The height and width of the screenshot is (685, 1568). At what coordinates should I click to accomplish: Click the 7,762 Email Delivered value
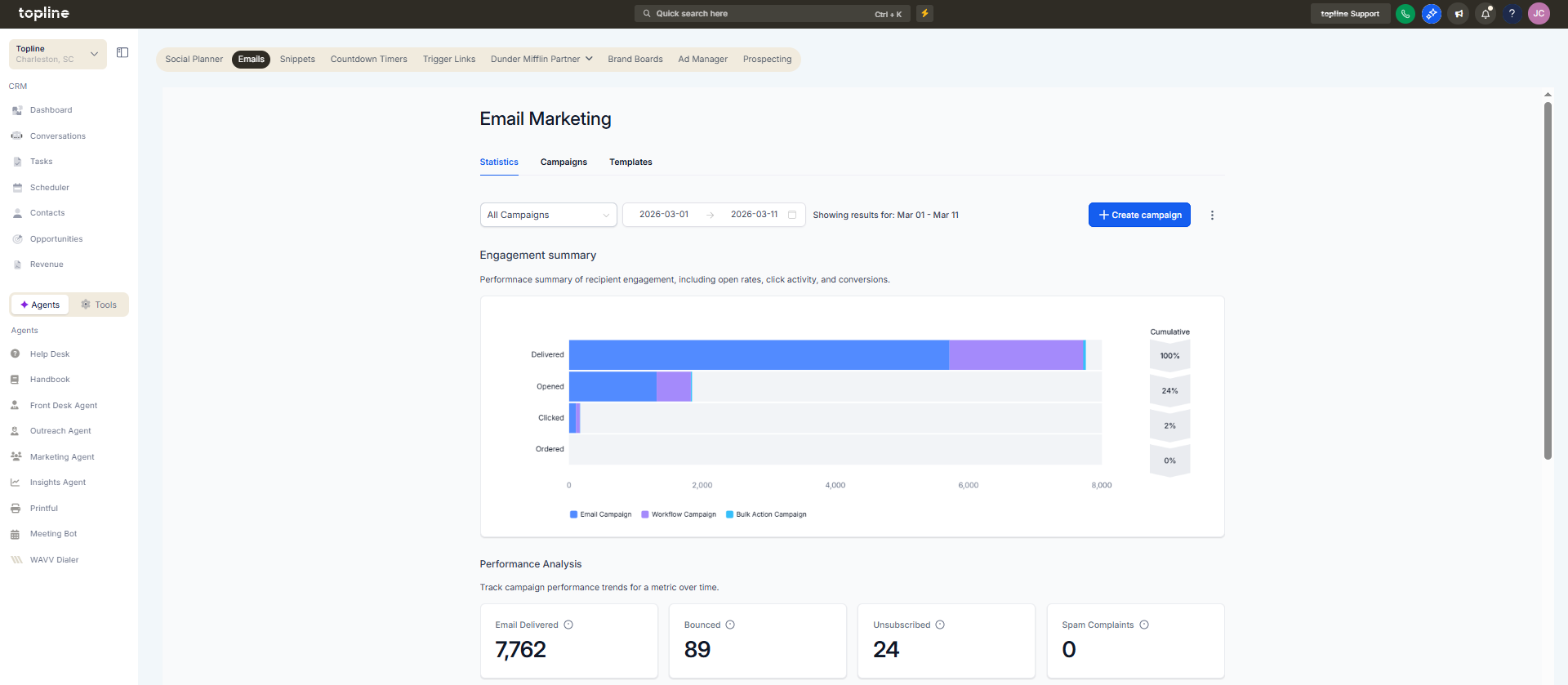tap(520, 650)
